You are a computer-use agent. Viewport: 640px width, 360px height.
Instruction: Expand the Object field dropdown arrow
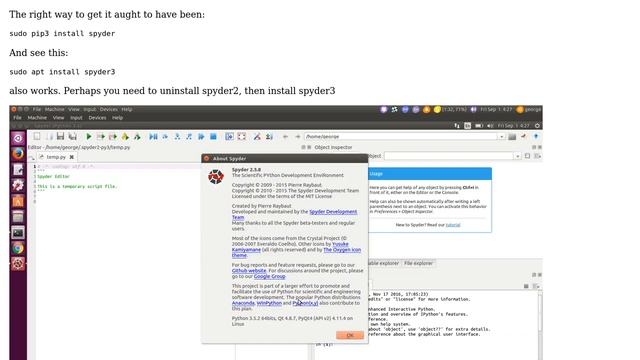pyautogui.click(x=518, y=156)
